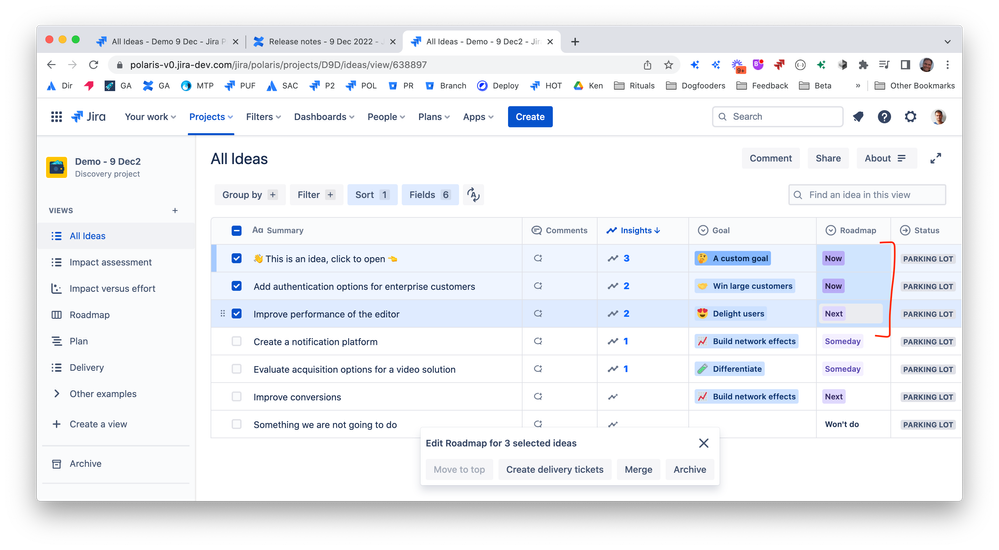Check 'Evaluate acquisition options' row checkbox
The width and height of the screenshot is (999, 550).
[x=236, y=369]
